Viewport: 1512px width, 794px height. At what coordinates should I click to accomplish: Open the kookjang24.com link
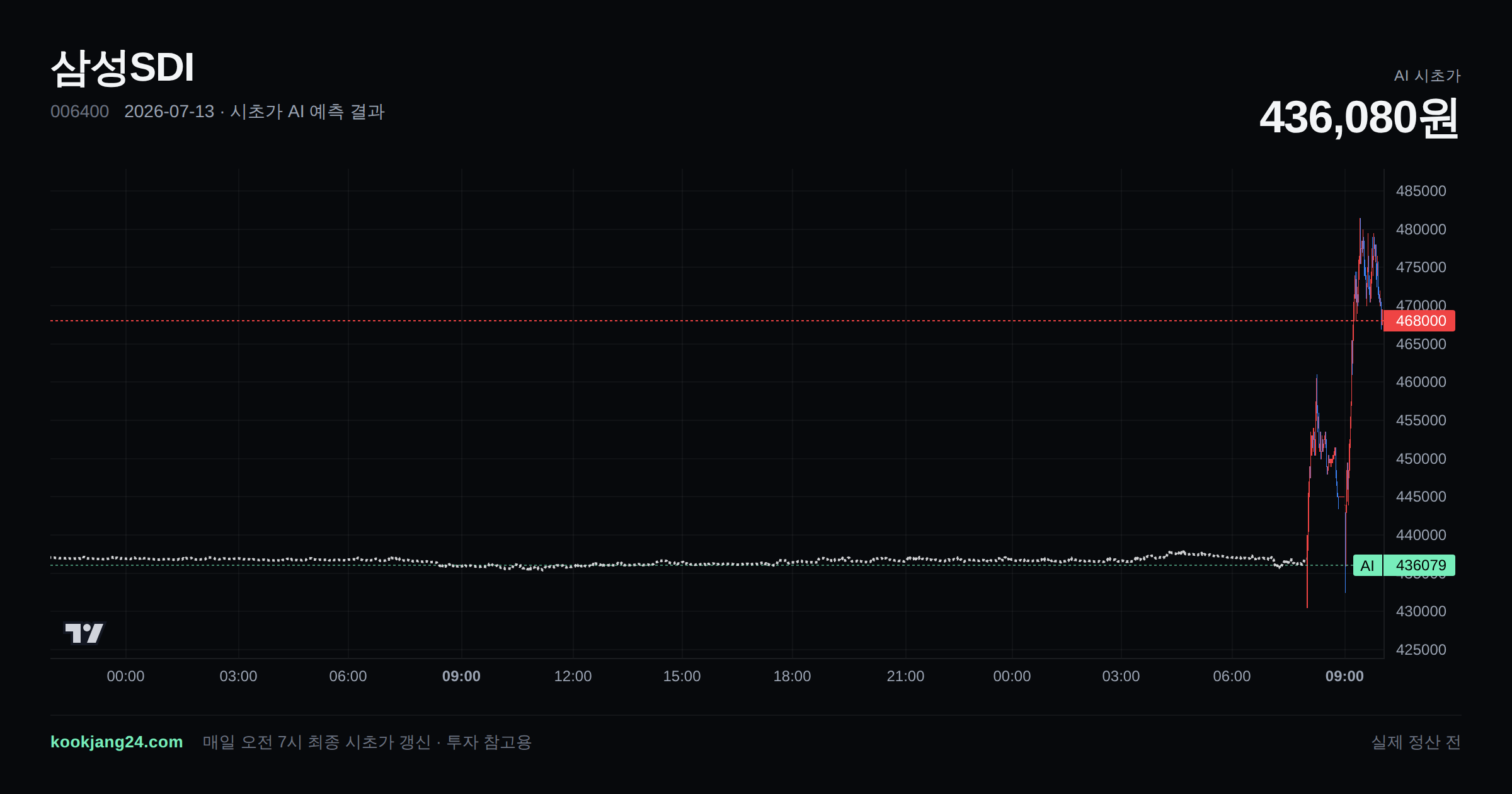(117, 742)
